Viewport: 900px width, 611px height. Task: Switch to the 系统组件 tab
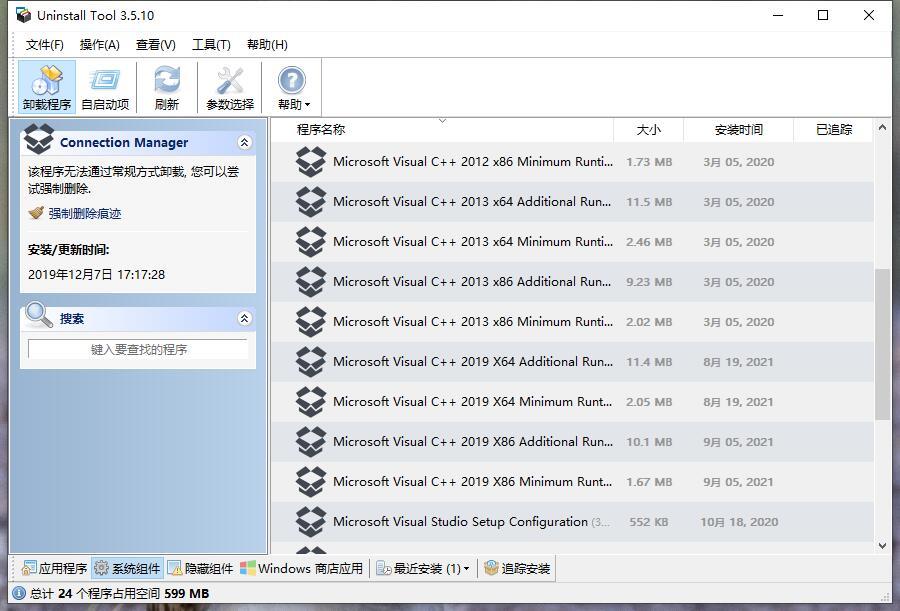point(127,569)
